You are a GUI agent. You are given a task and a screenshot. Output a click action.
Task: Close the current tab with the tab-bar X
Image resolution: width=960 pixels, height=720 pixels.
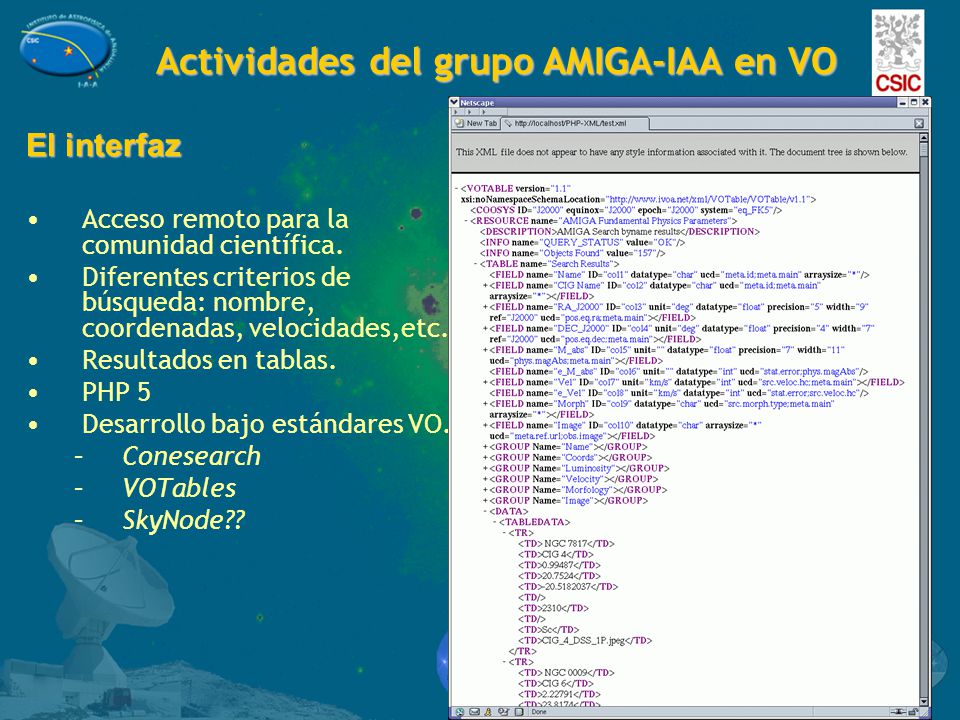(x=919, y=124)
